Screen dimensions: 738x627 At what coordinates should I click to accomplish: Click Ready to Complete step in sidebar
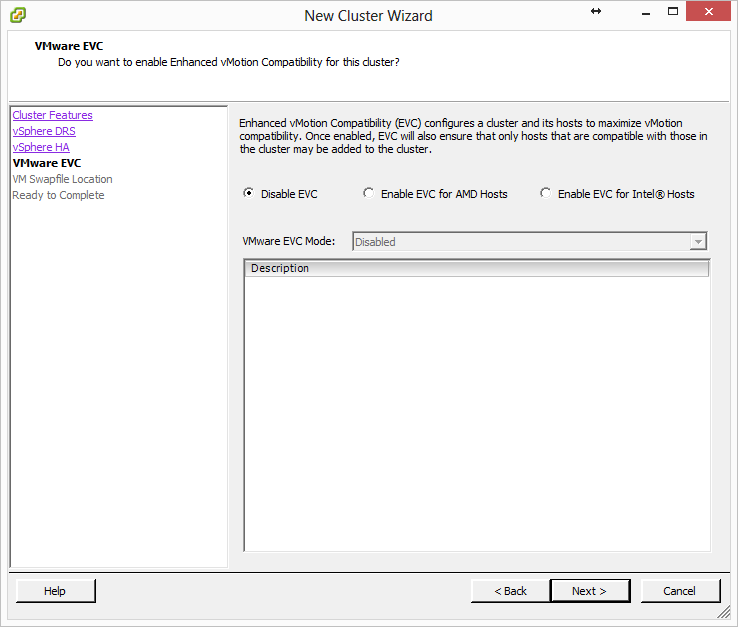click(x=58, y=195)
